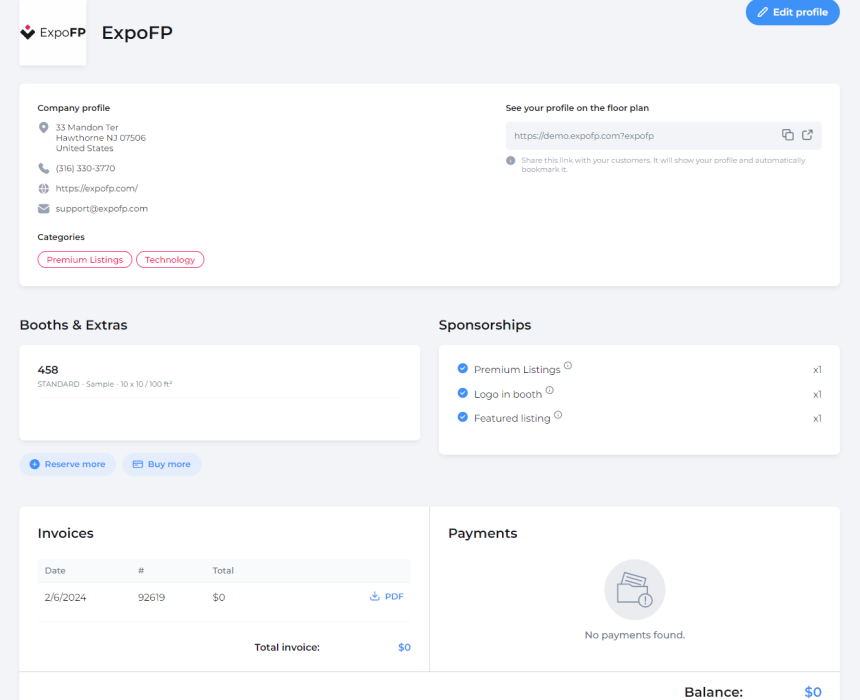Click the Buy more button
Viewport: 860px width, 700px height.
click(162, 464)
